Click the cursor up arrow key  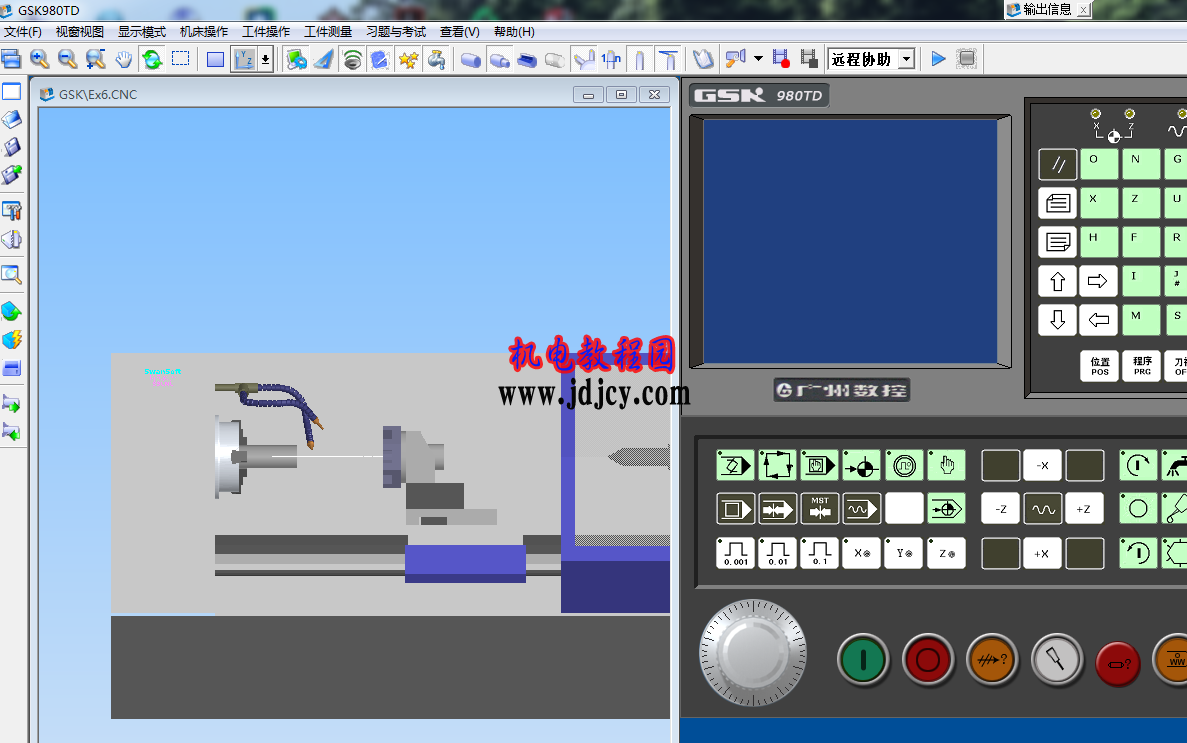point(1058,282)
